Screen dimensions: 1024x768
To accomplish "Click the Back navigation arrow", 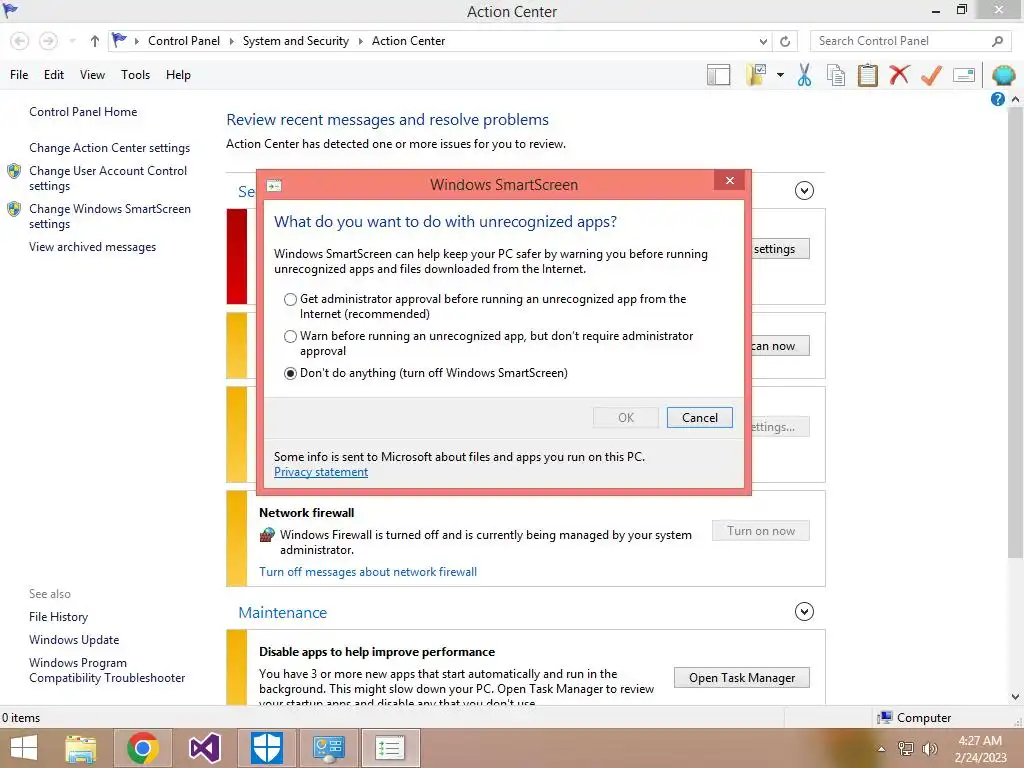I will tap(20, 41).
